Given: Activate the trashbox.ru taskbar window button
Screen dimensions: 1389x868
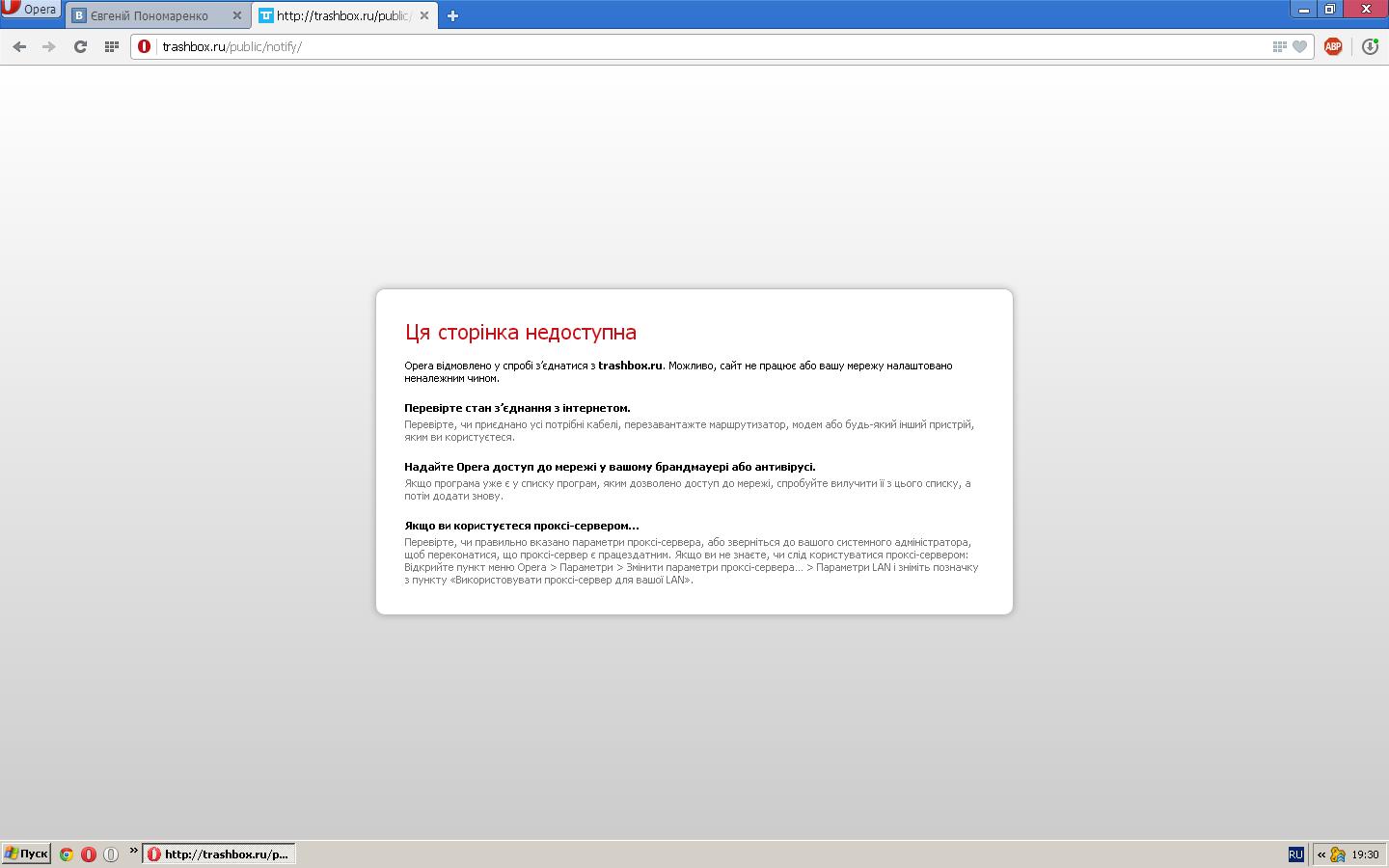Looking at the screenshot, I should tap(219, 854).
